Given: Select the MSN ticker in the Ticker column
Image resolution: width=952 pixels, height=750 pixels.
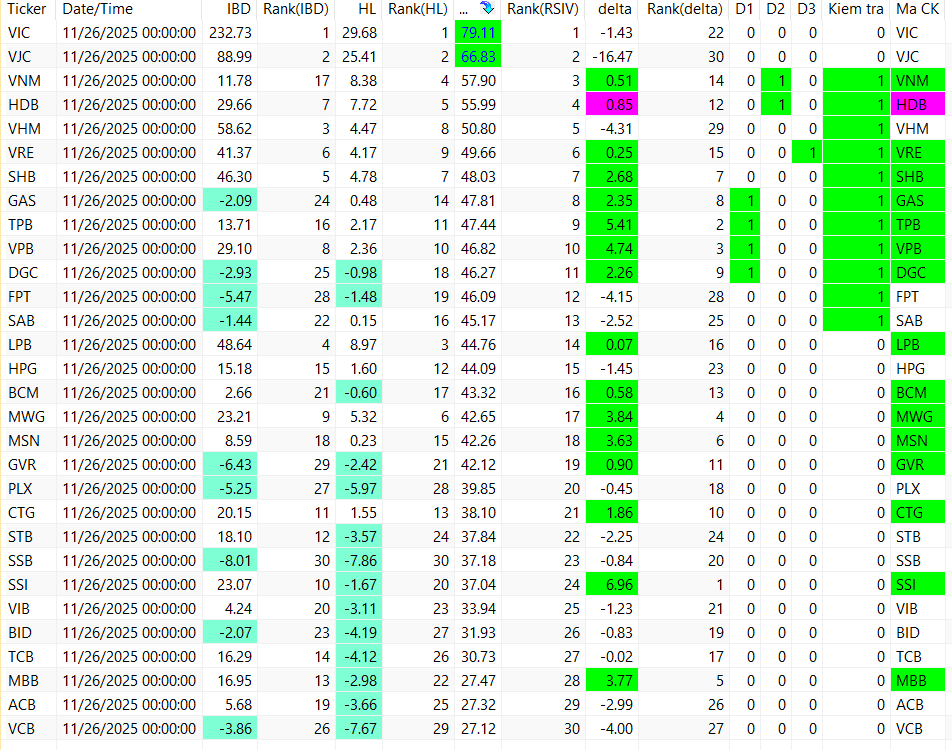Looking at the screenshot, I should [x=24, y=441].
